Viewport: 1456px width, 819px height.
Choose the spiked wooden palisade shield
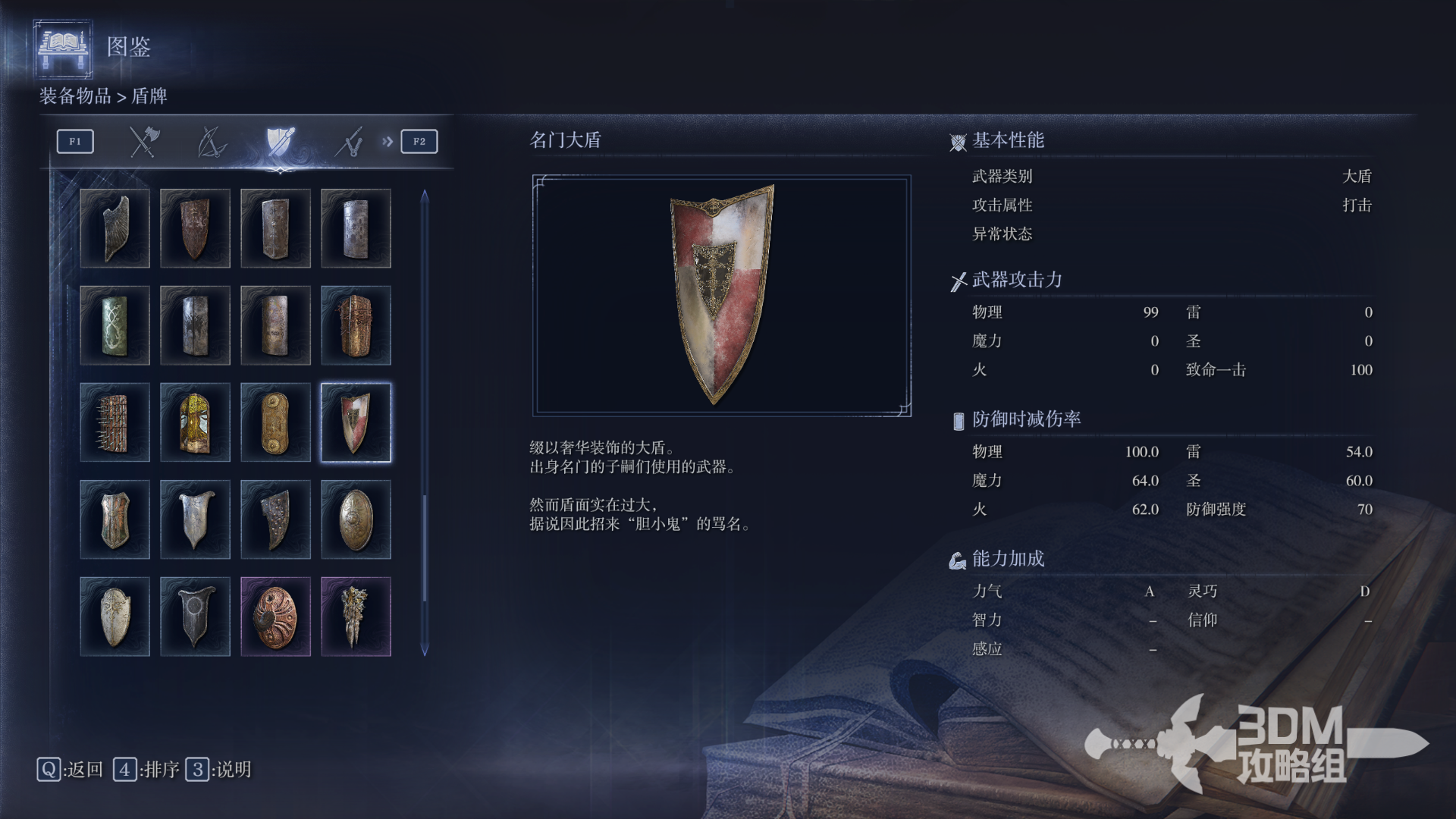click(115, 422)
